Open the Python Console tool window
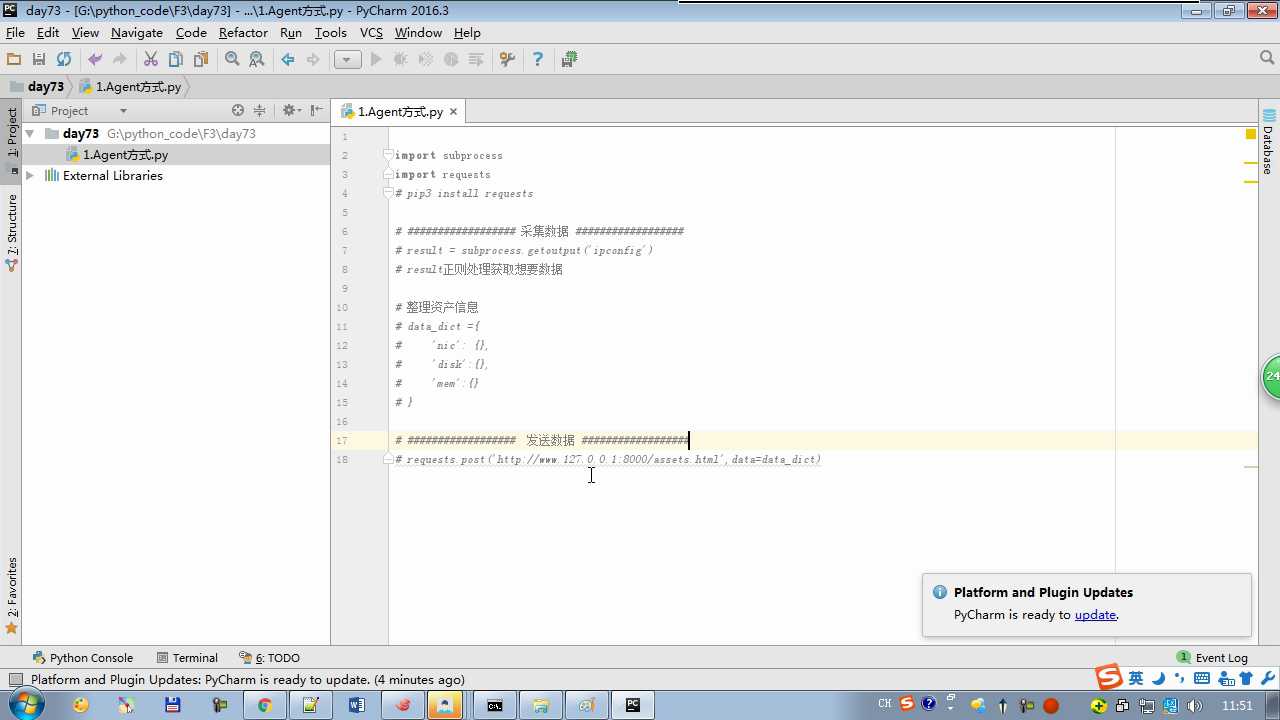1280x720 pixels. tap(83, 658)
